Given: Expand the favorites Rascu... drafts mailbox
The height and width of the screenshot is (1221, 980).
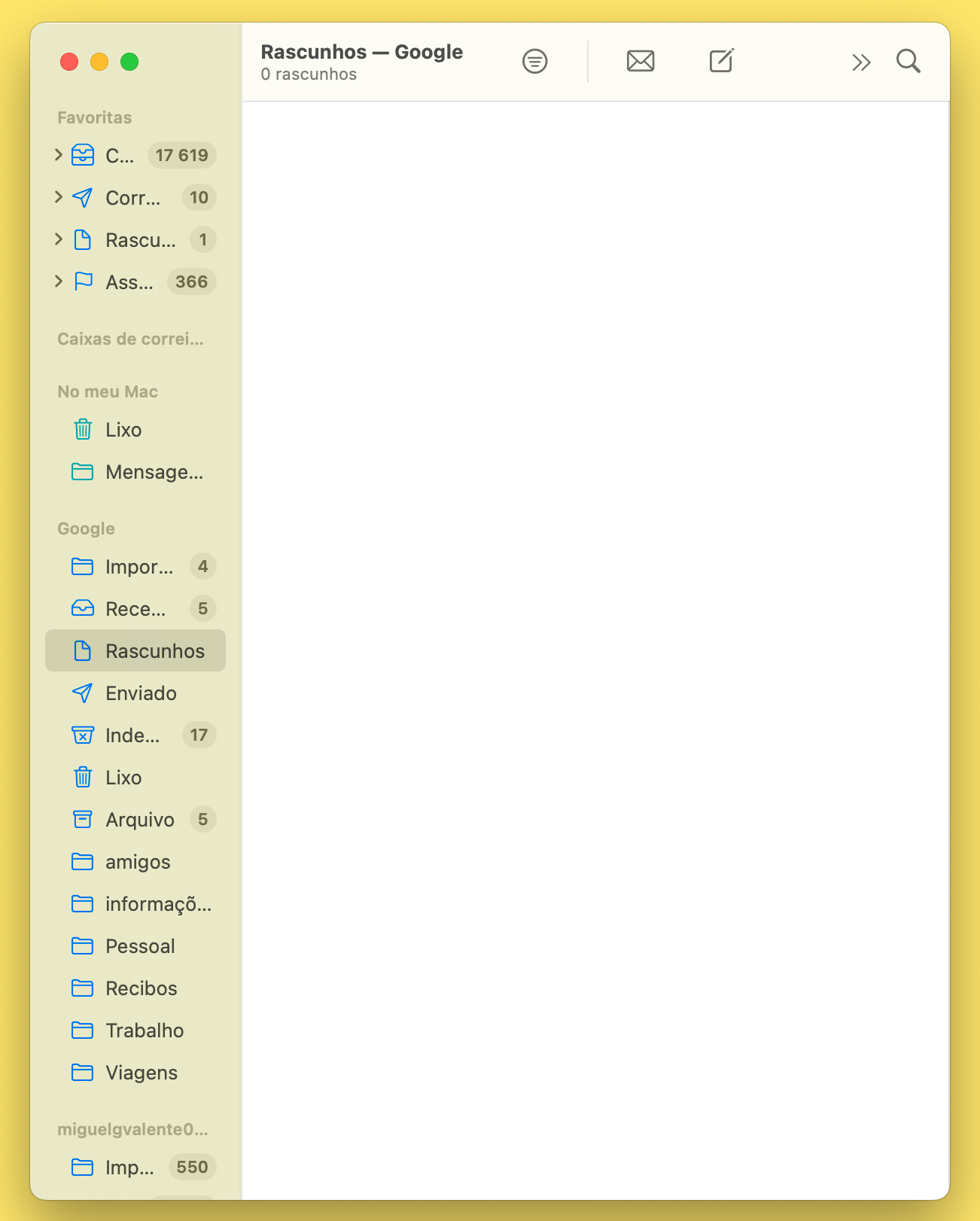Looking at the screenshot, I should 59,239.
